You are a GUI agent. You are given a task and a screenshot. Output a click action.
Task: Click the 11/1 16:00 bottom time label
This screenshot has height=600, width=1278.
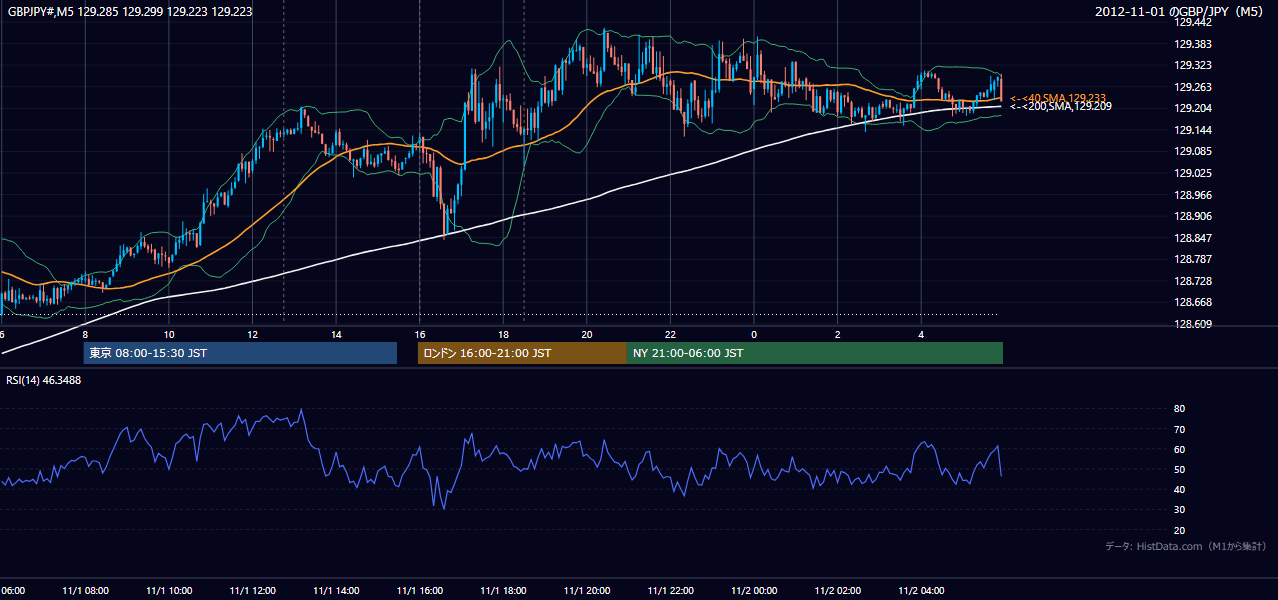tap(419, 591)
